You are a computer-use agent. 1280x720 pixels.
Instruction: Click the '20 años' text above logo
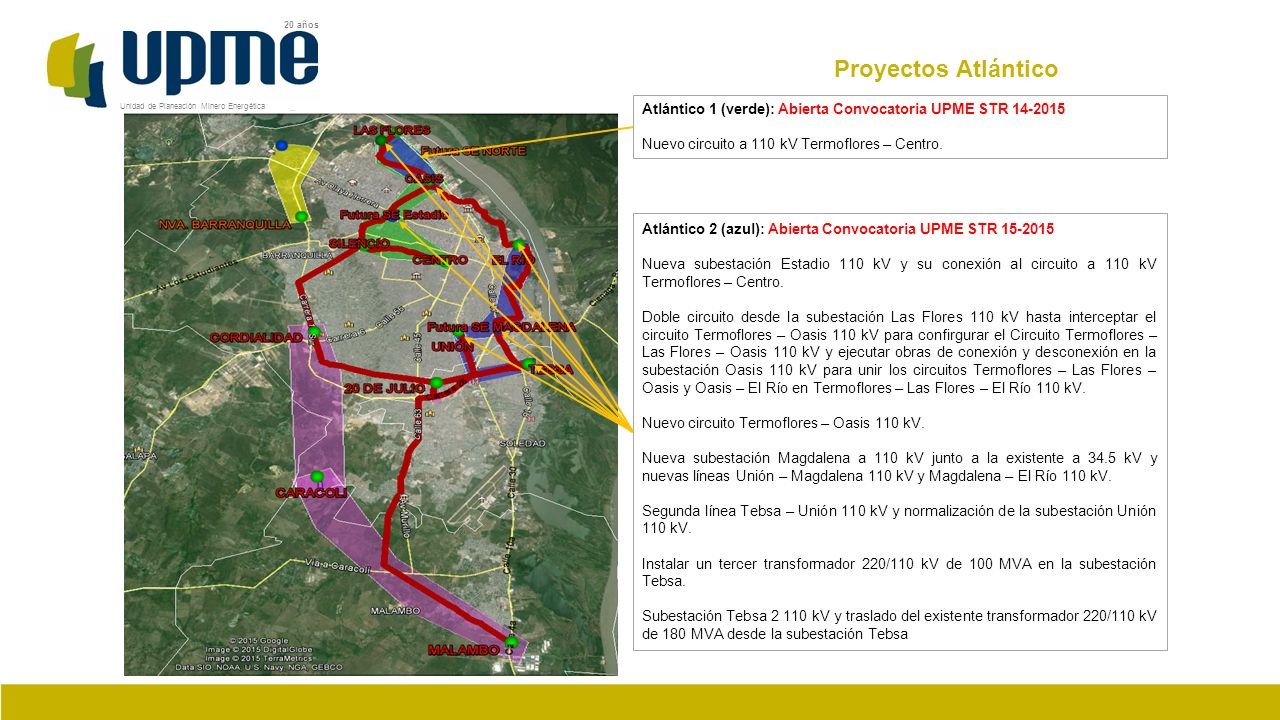click(x=302, y=24)
